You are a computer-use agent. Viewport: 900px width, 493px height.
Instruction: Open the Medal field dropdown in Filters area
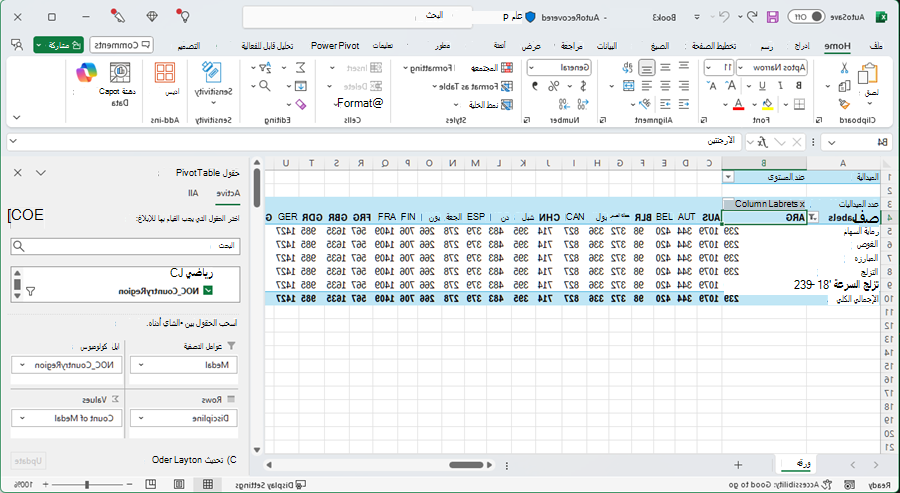(141, 365)
